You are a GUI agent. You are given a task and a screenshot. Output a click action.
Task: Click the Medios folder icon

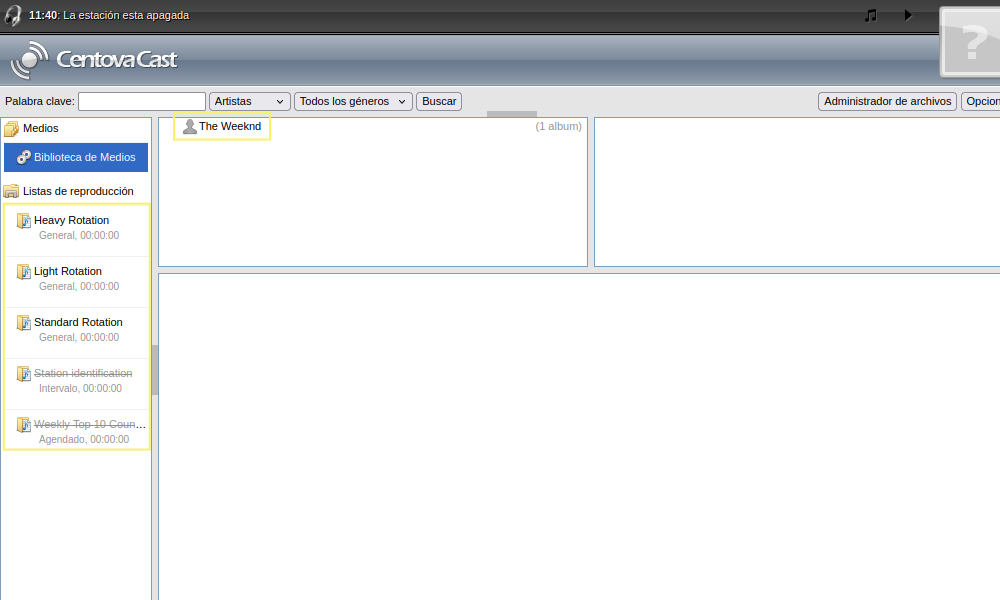(12, 129)
